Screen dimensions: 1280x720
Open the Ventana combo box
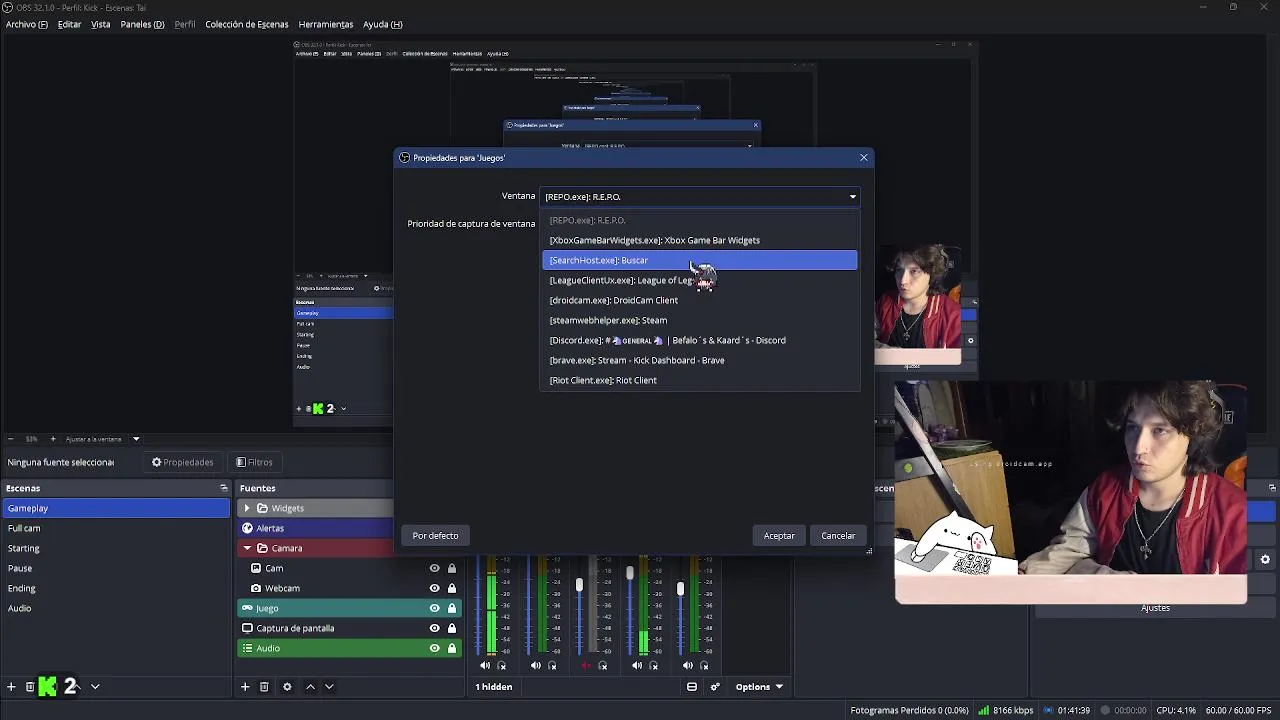pyautogui.click(x=700, y=197)
